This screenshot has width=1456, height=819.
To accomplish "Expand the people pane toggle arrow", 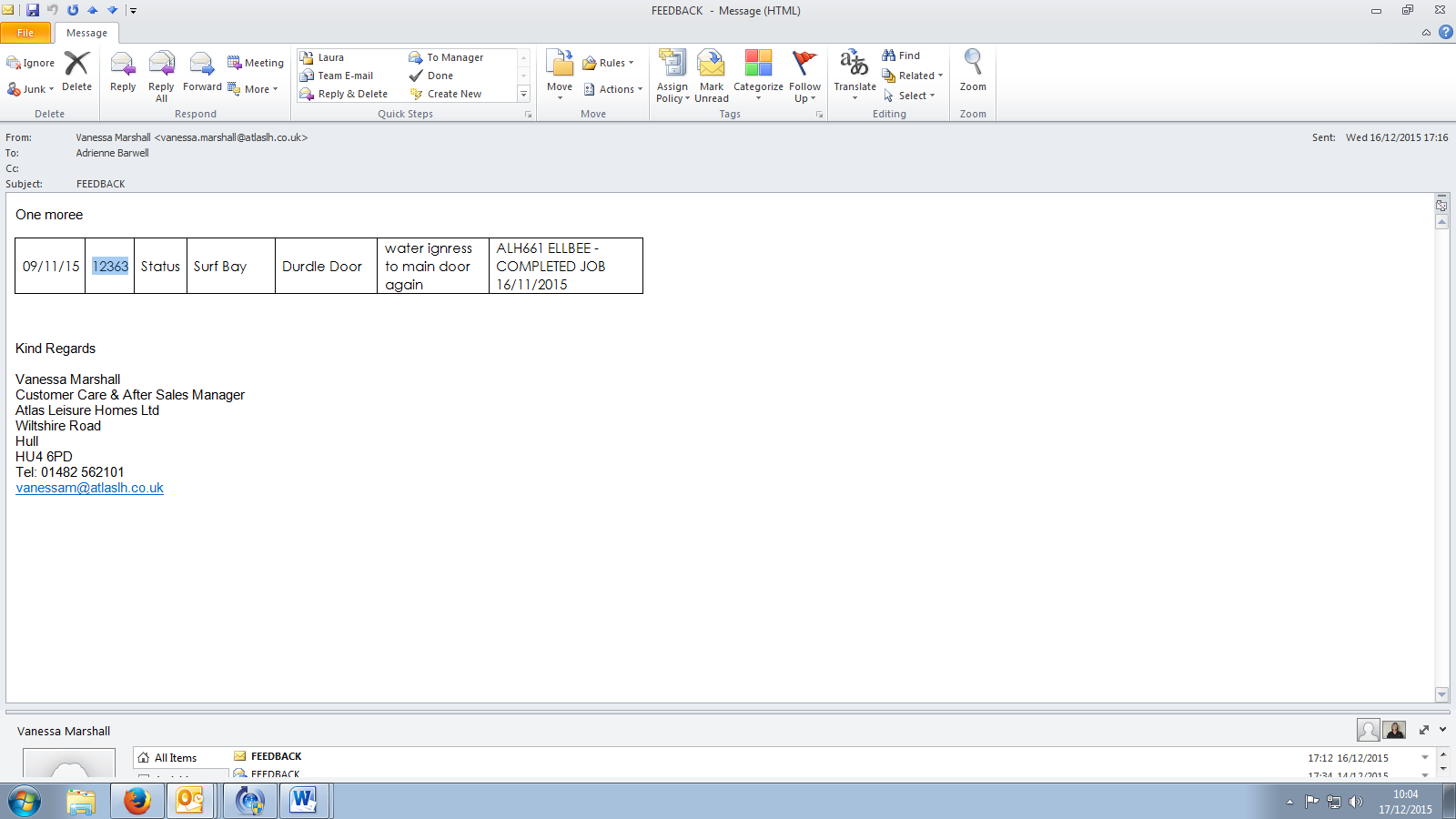I will click(x=1442, y=730).
